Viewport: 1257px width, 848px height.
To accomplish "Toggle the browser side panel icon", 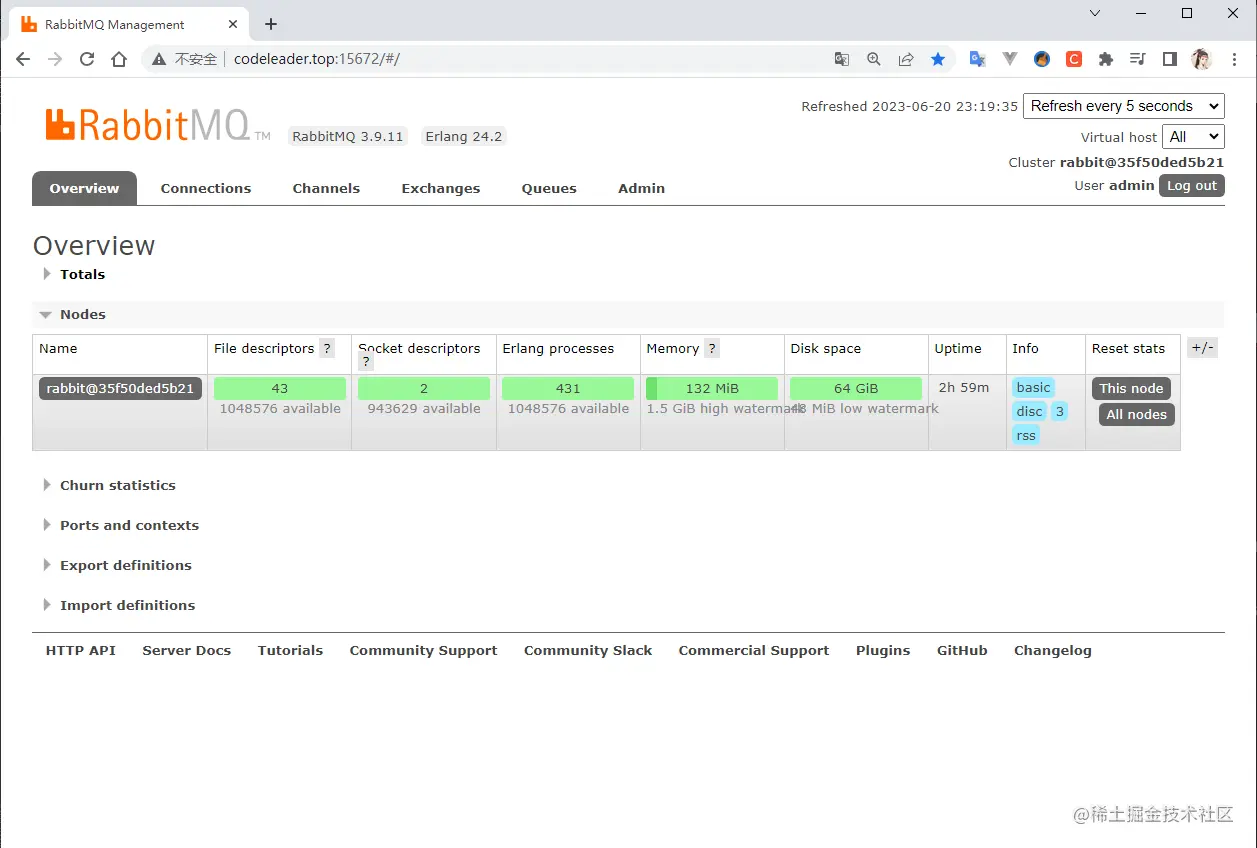I will [1170, 59].
